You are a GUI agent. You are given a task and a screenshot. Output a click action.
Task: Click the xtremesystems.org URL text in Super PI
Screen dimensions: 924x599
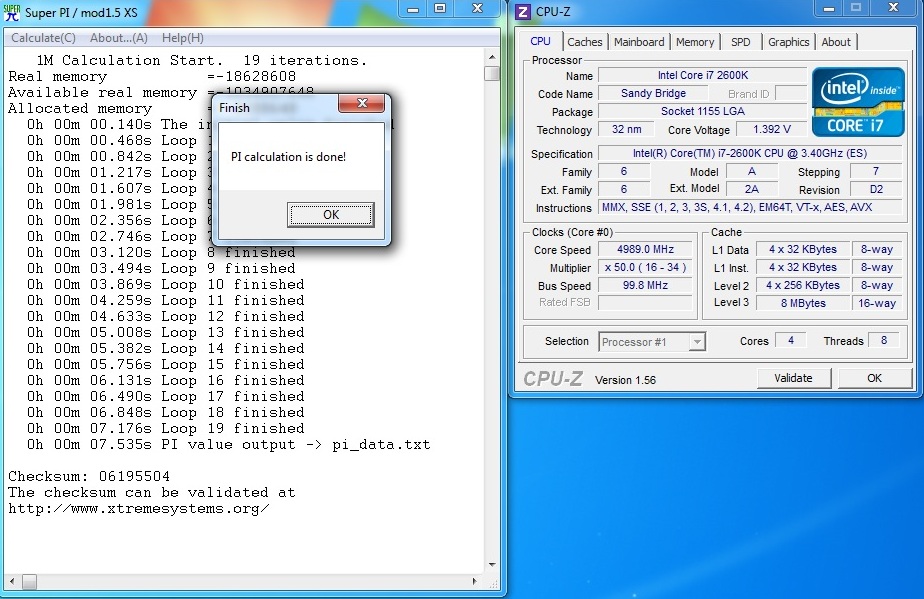click(x=139, y=509)
